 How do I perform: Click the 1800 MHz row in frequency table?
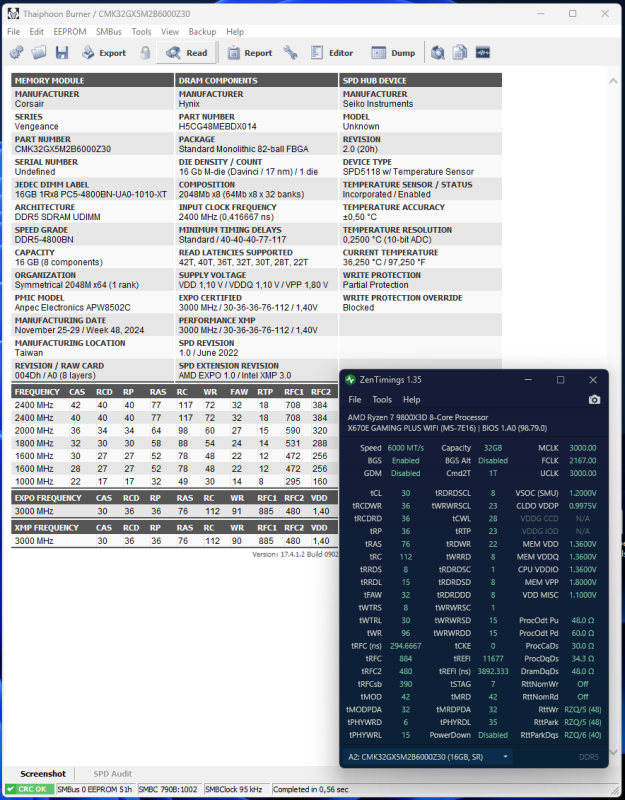pyautogui.click(x=174, y=443)
